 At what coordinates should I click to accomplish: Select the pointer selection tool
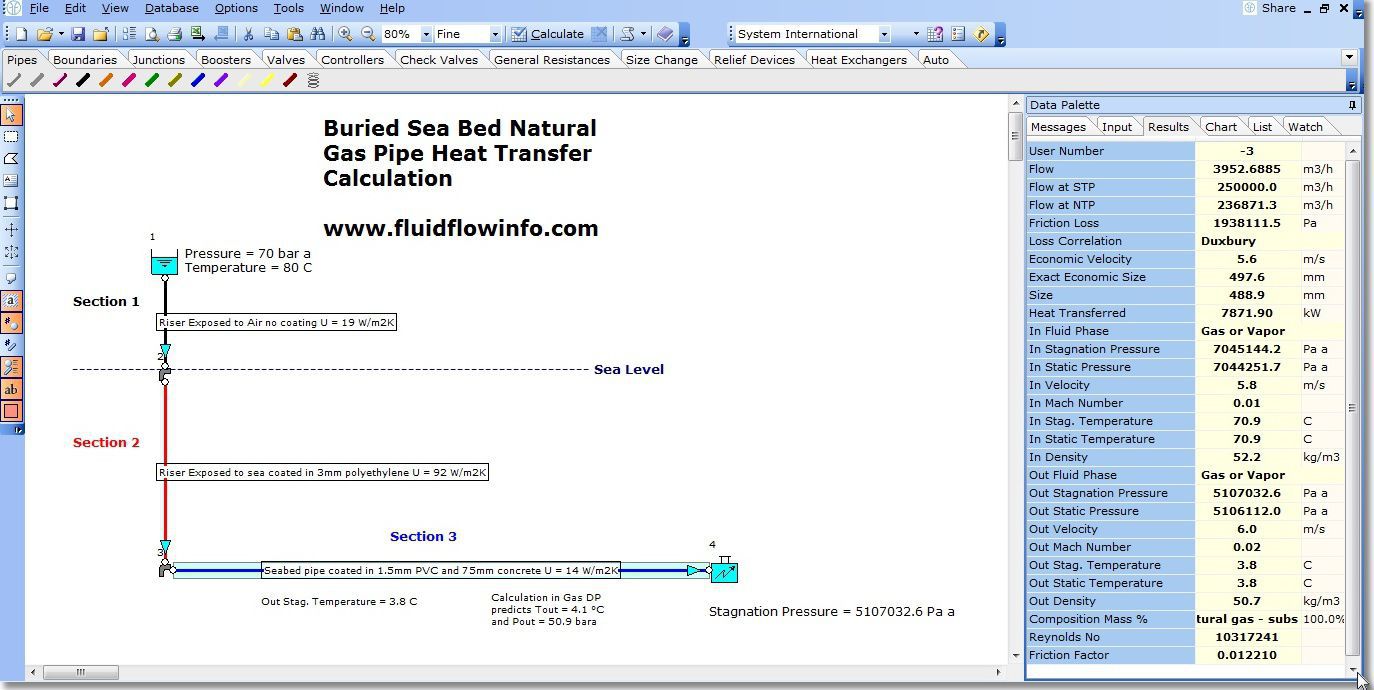tap(12, 115)
